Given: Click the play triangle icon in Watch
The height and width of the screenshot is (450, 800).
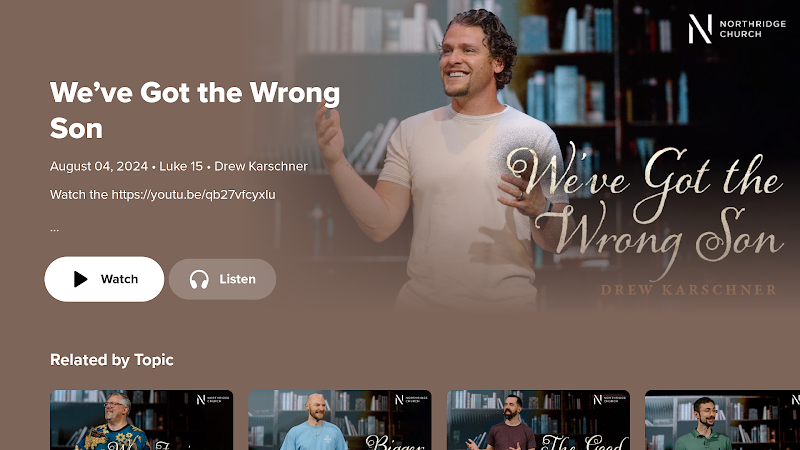Looking at the screenshot, I should point(80,279).
